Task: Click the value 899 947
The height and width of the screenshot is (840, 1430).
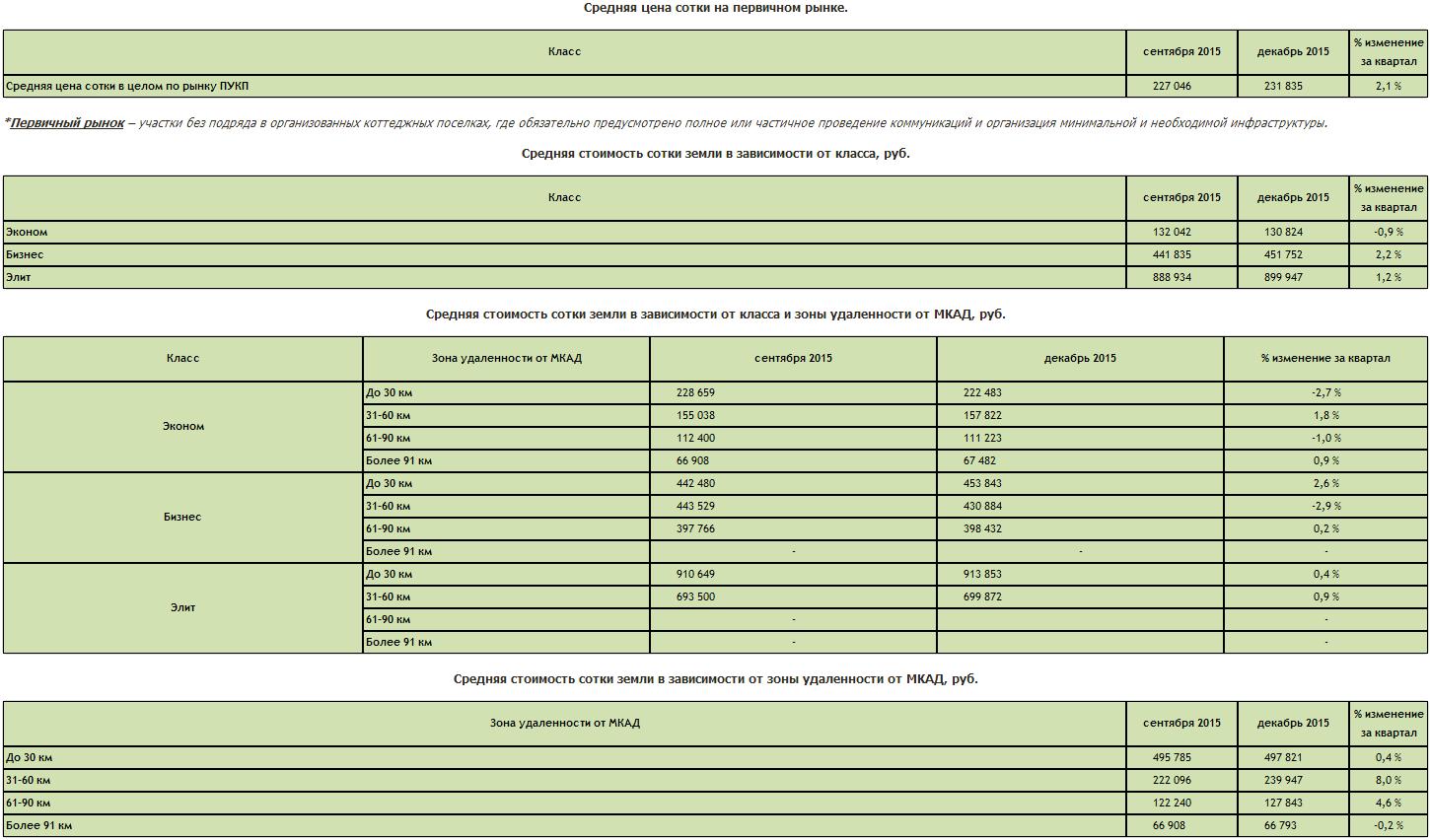Action: click(1283, 277)
